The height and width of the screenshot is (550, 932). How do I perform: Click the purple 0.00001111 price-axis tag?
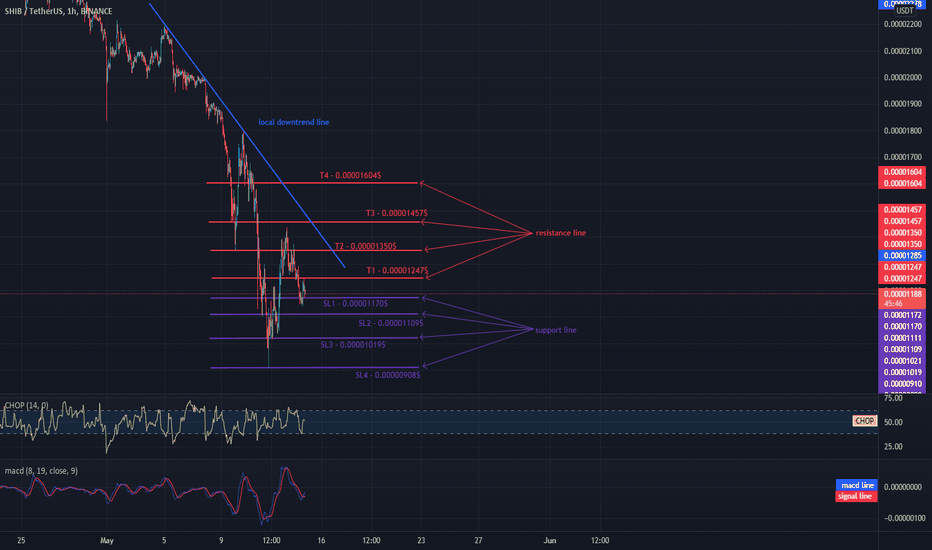(902, 338)
